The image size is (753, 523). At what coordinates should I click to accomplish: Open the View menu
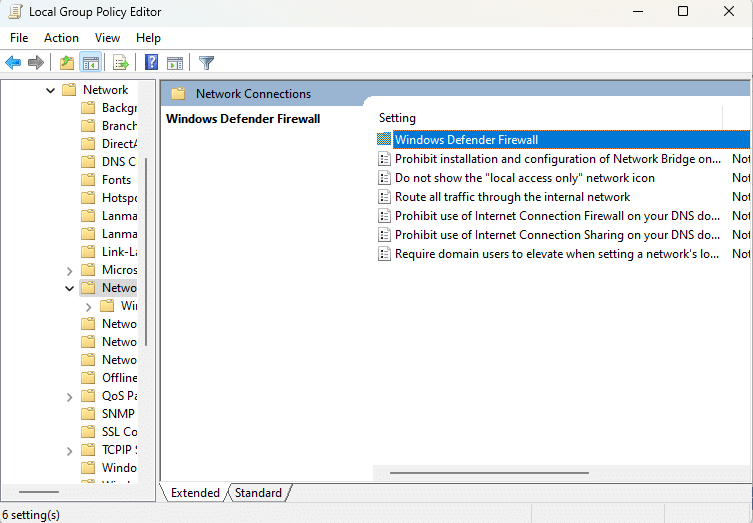point(107,38)
